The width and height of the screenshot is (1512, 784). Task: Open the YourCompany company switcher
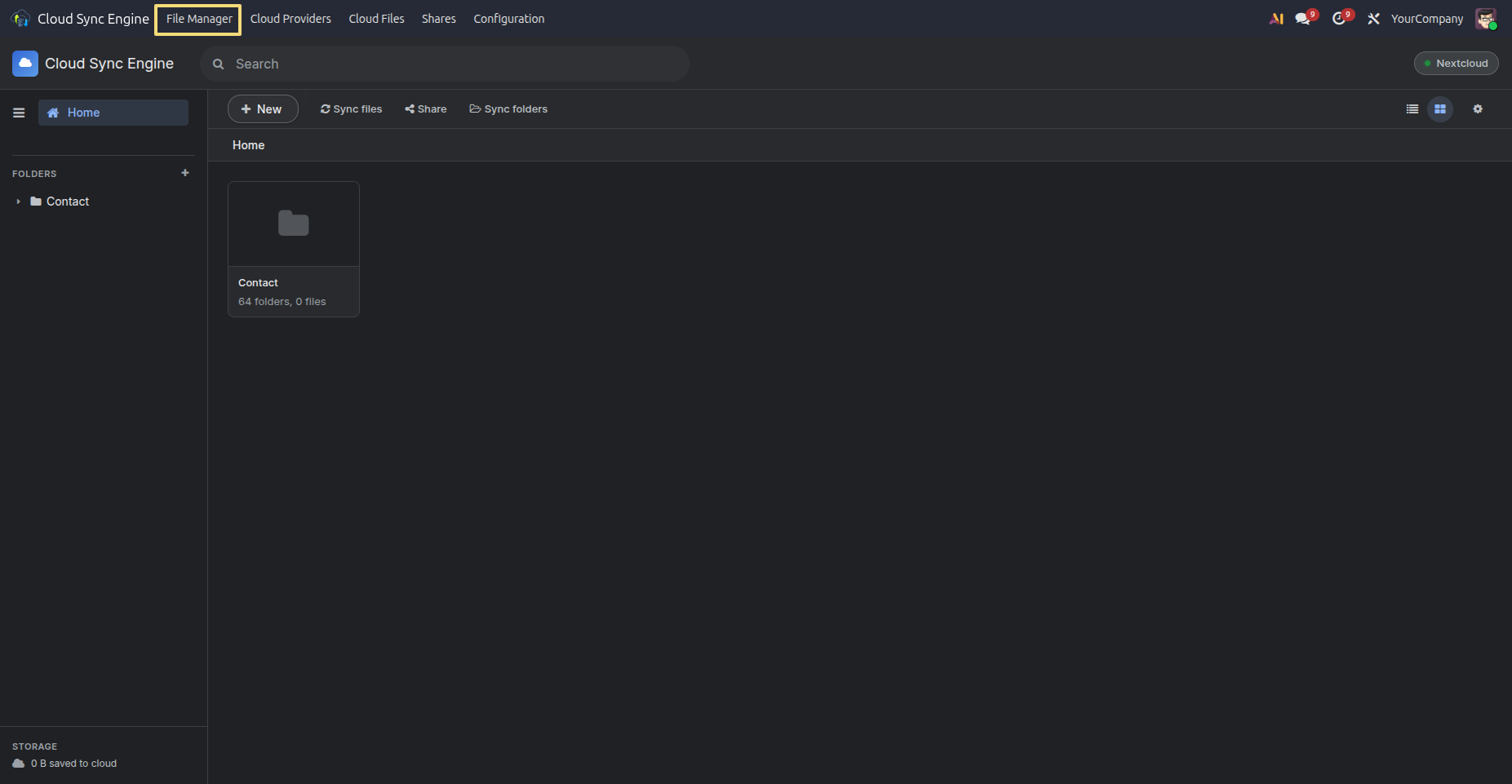(1427, 19)
